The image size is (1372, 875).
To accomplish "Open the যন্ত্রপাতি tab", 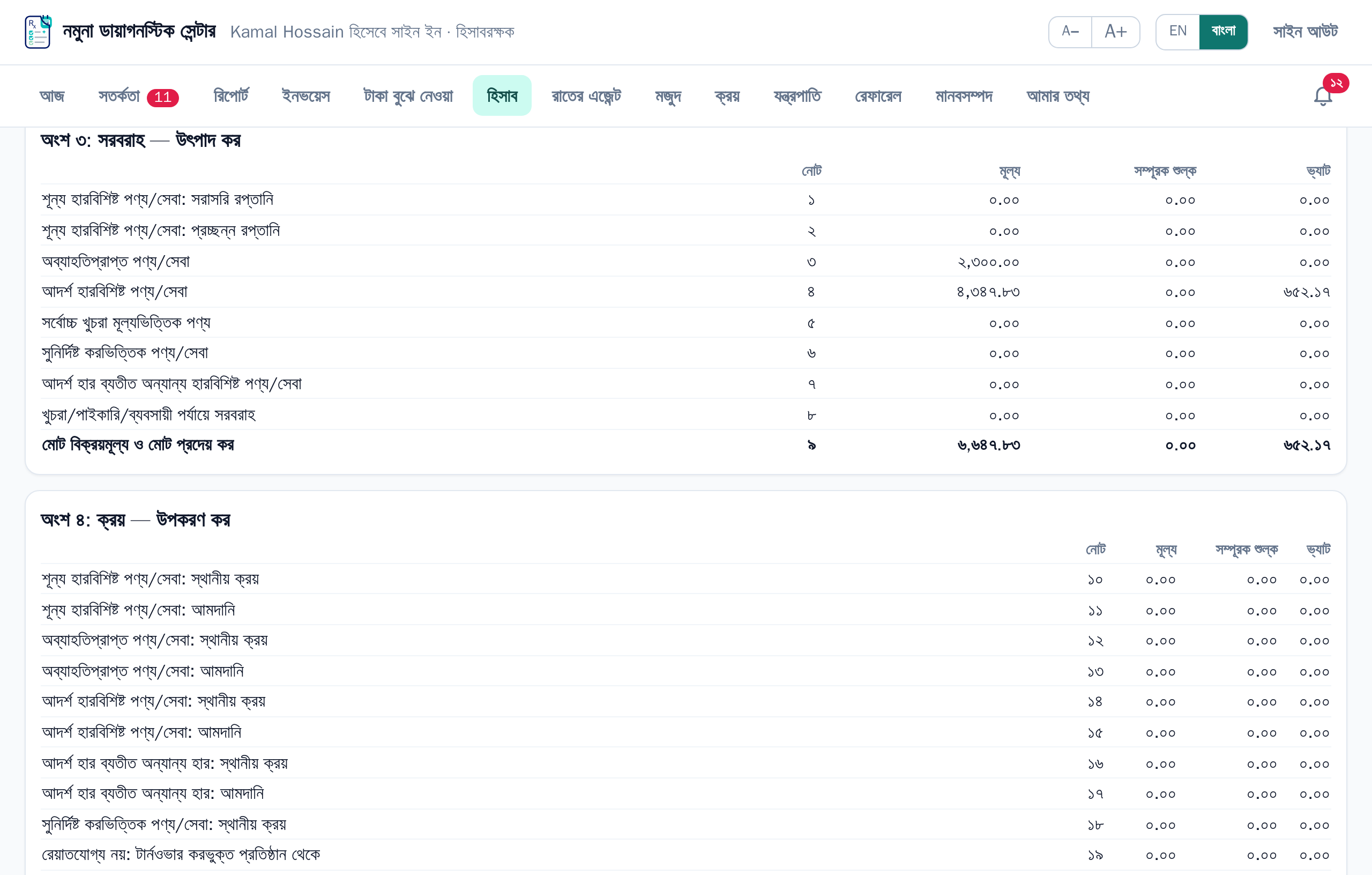I will click(797, 96).
